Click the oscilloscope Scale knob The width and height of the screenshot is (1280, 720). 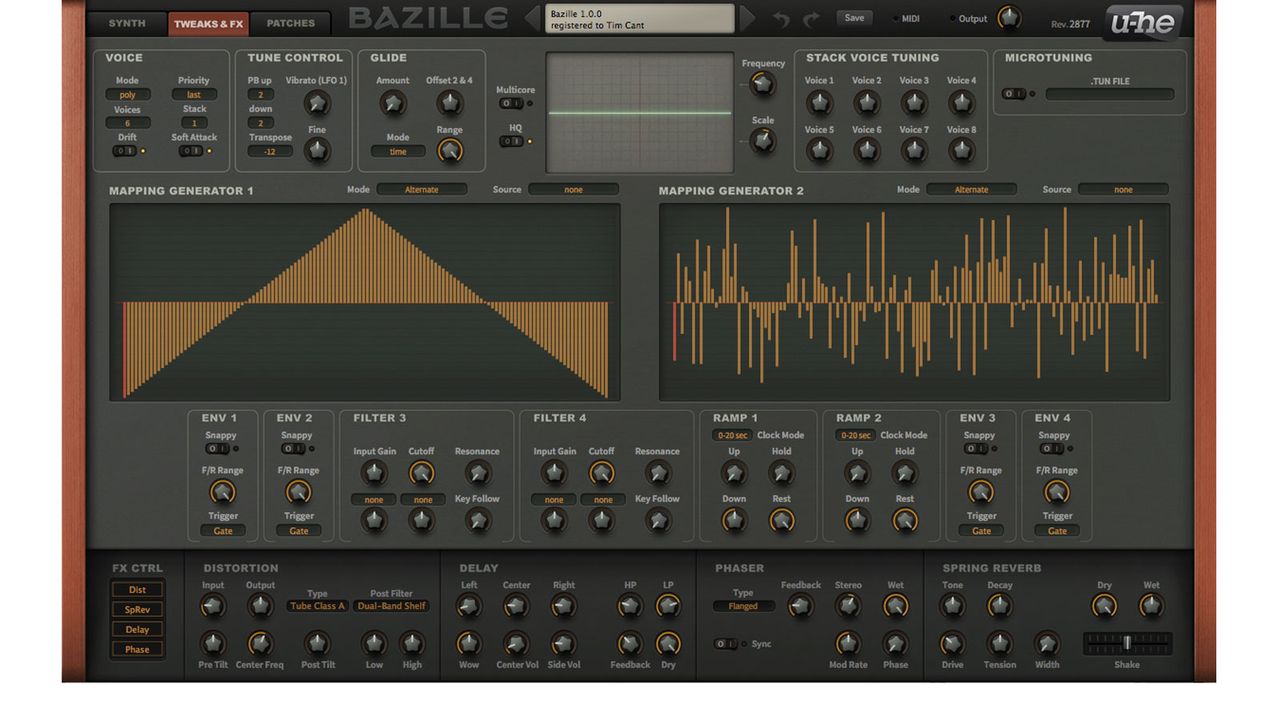763,142
